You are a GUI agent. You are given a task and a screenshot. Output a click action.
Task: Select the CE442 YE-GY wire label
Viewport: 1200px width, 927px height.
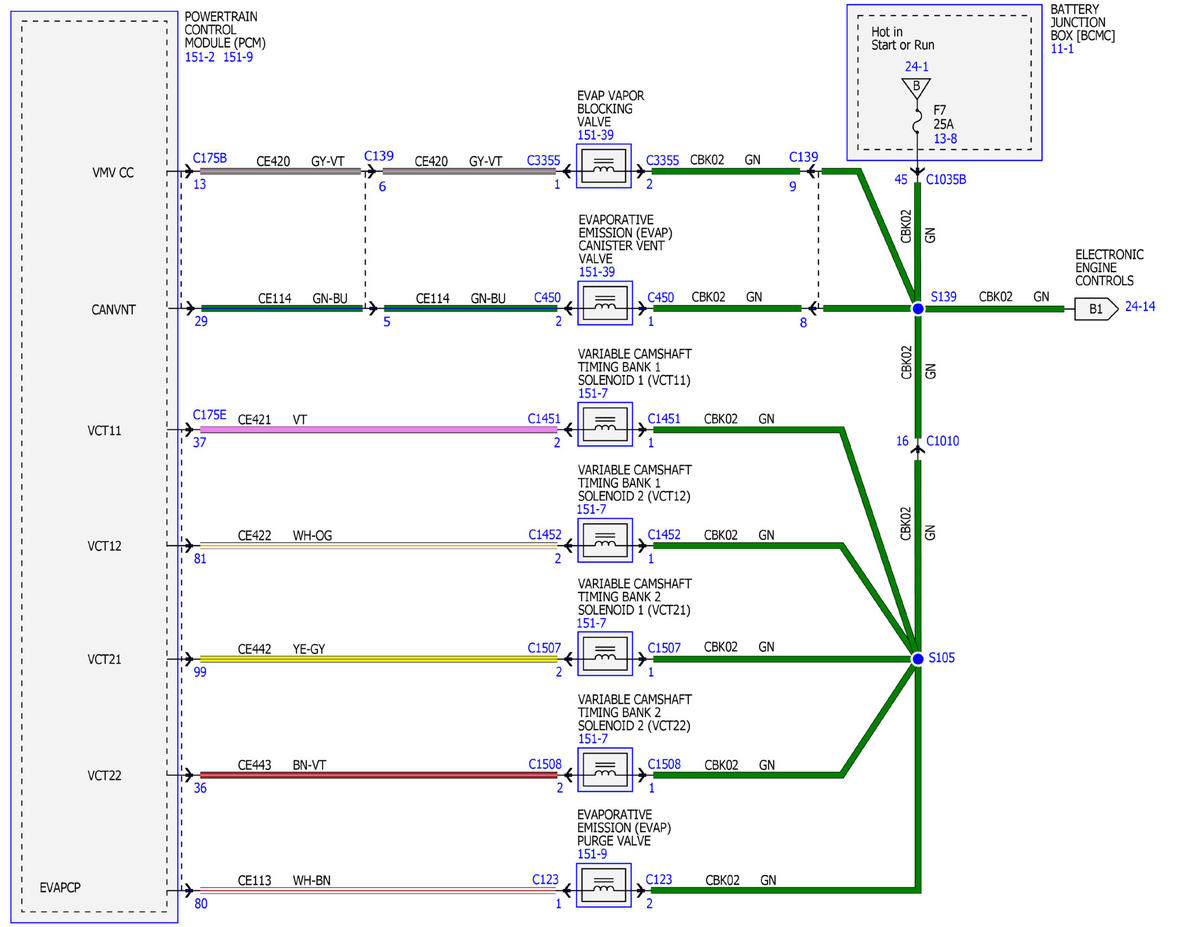pos(281,649)
